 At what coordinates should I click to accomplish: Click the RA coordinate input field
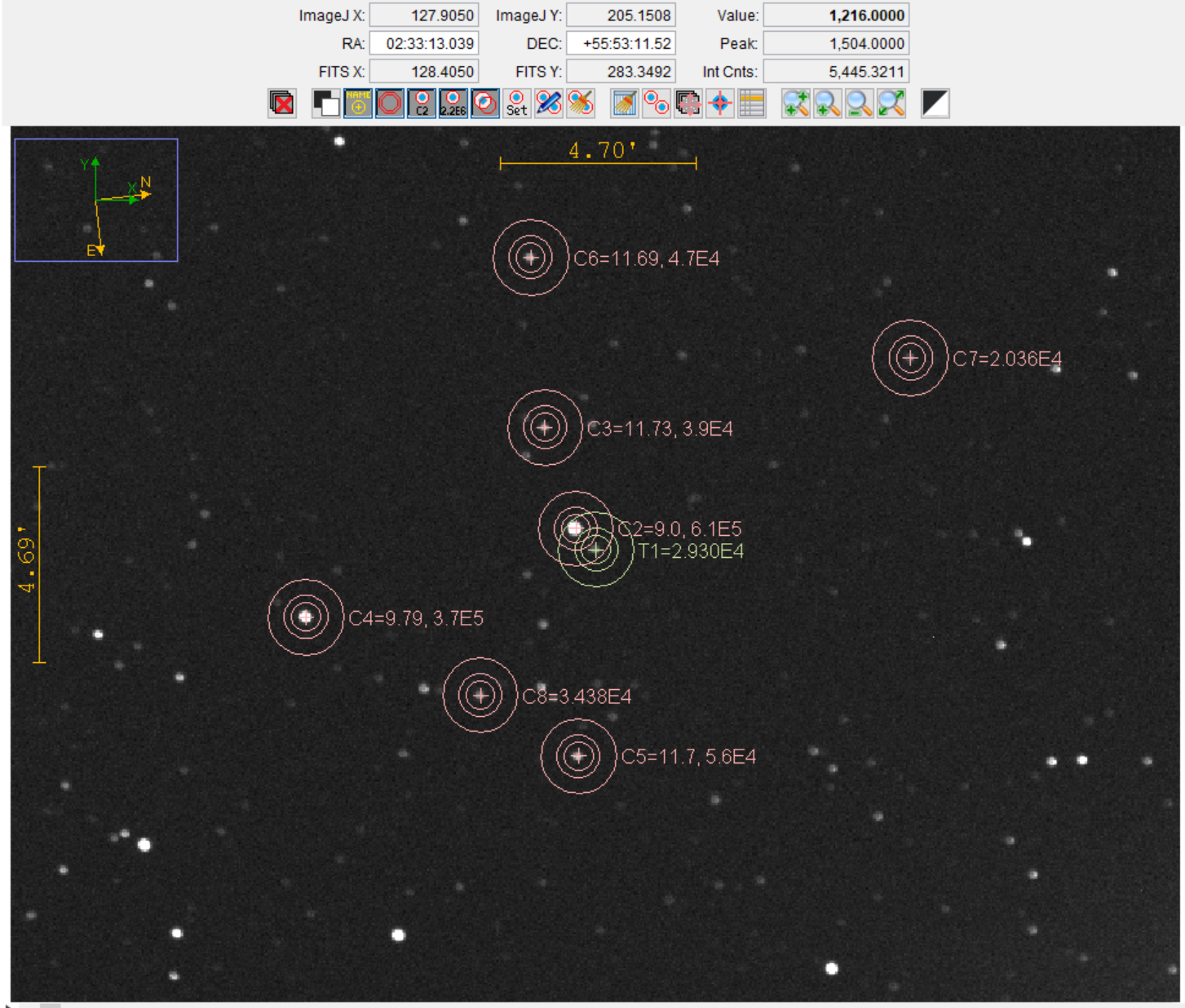[424, 43]
